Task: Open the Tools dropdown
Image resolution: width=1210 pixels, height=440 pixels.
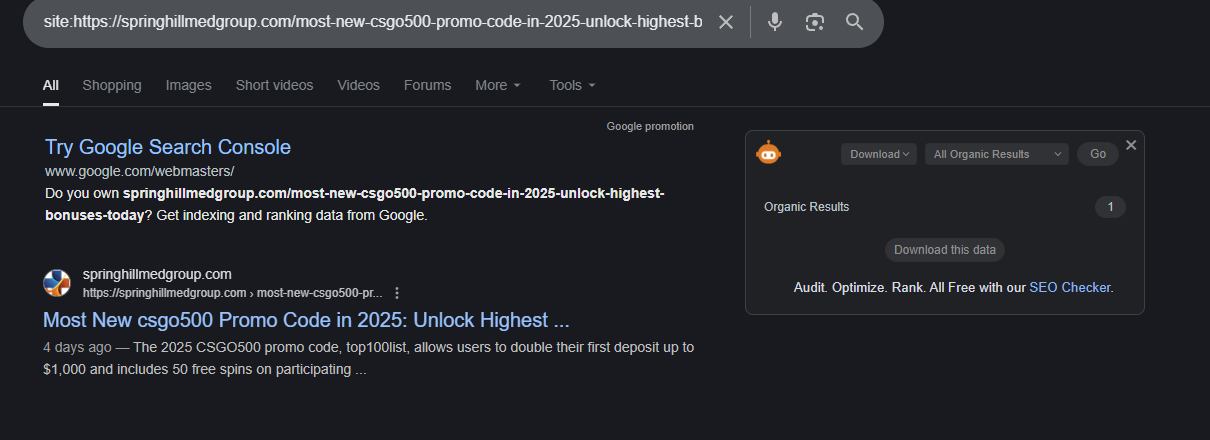Action: (572, 85)
